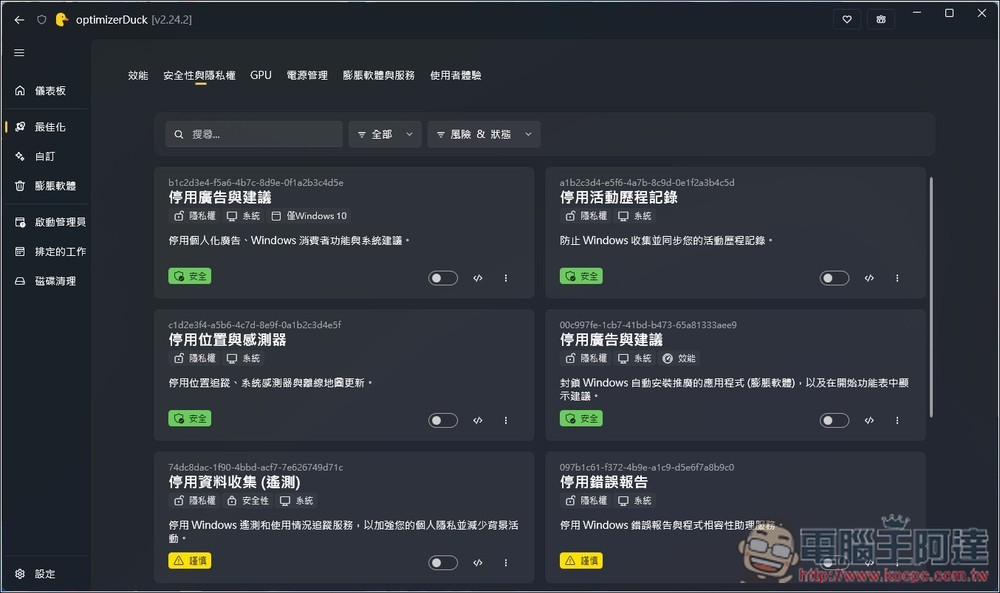Click 效能 tag on right 停用廣告與建議 card

[680, 358]
